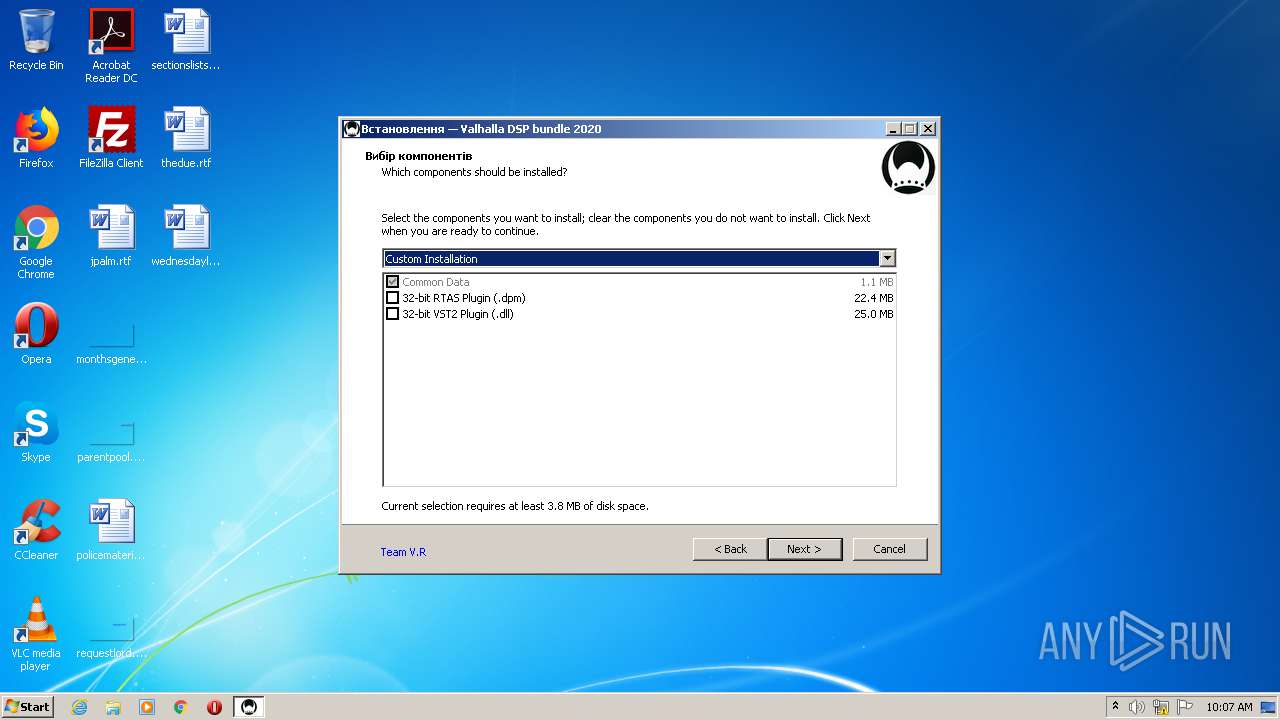Launch Google Chrome desktop shortcut
The image size is (1280, 720).
pos(36,242)
